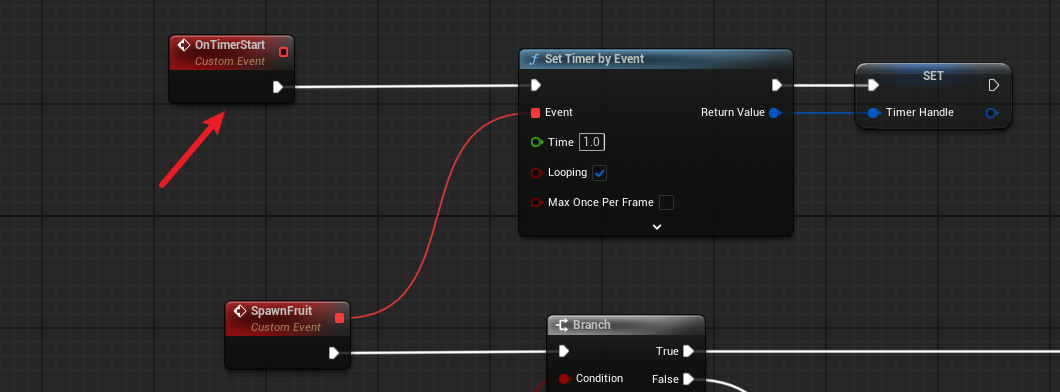Screen dimensions: 1060x392
Task: Select the SET node header
Action: (x=933, y=76)
